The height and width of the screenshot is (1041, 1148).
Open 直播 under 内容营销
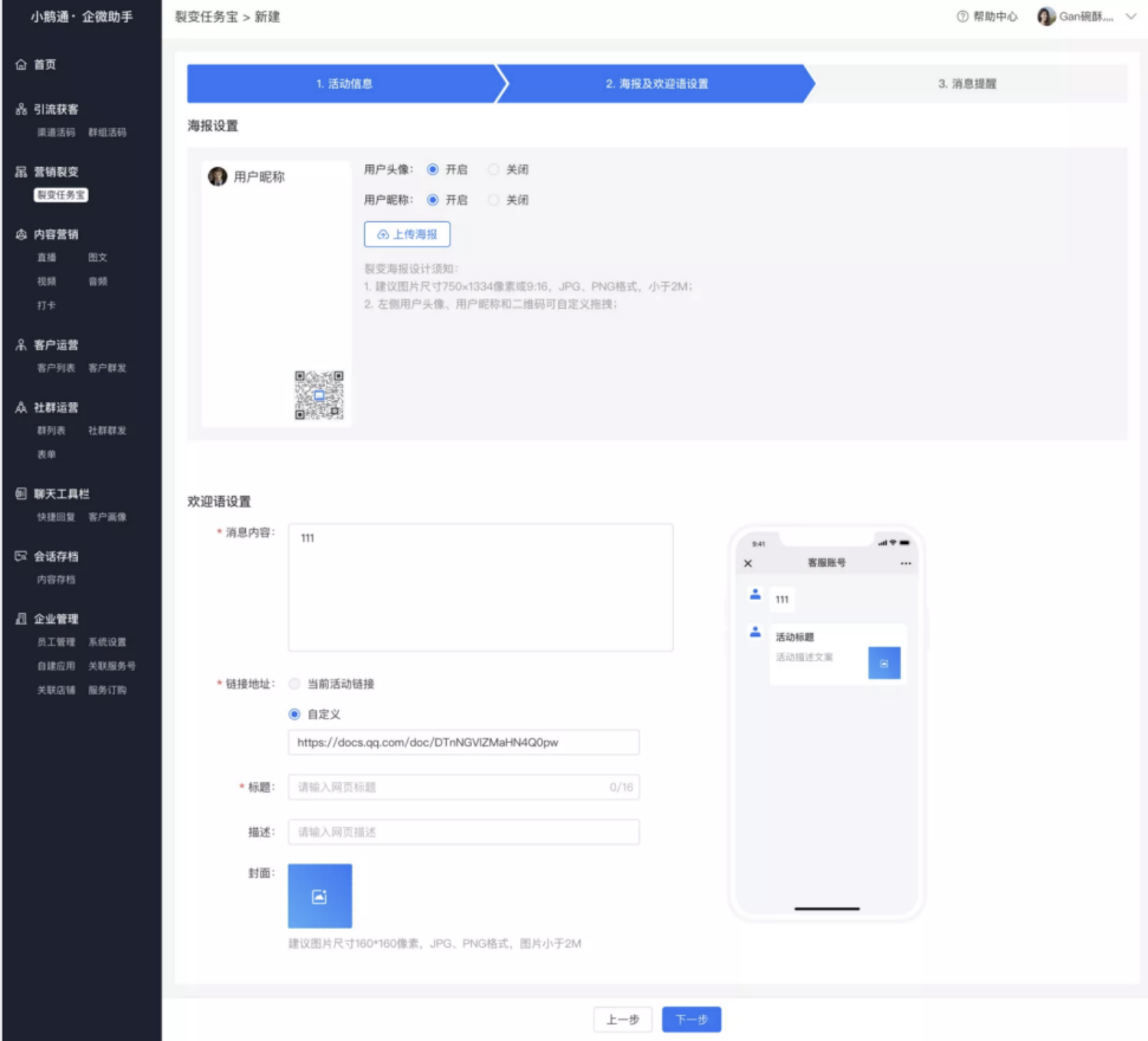coord(46,257)
